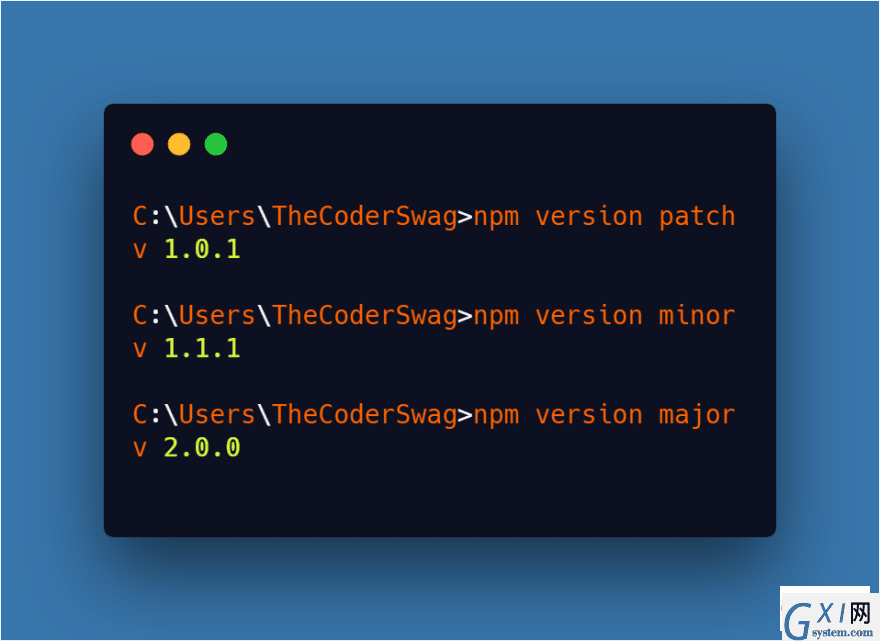Click the red close dot

pos(143,144)
